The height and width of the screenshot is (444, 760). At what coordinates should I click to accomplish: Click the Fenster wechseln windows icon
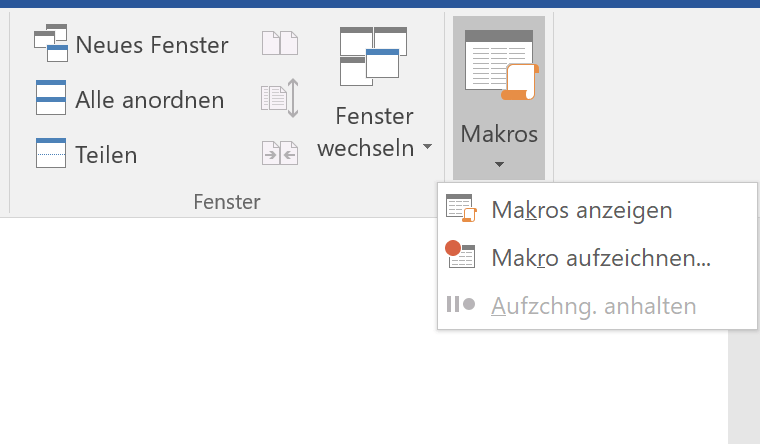click(x=373, y=56)
